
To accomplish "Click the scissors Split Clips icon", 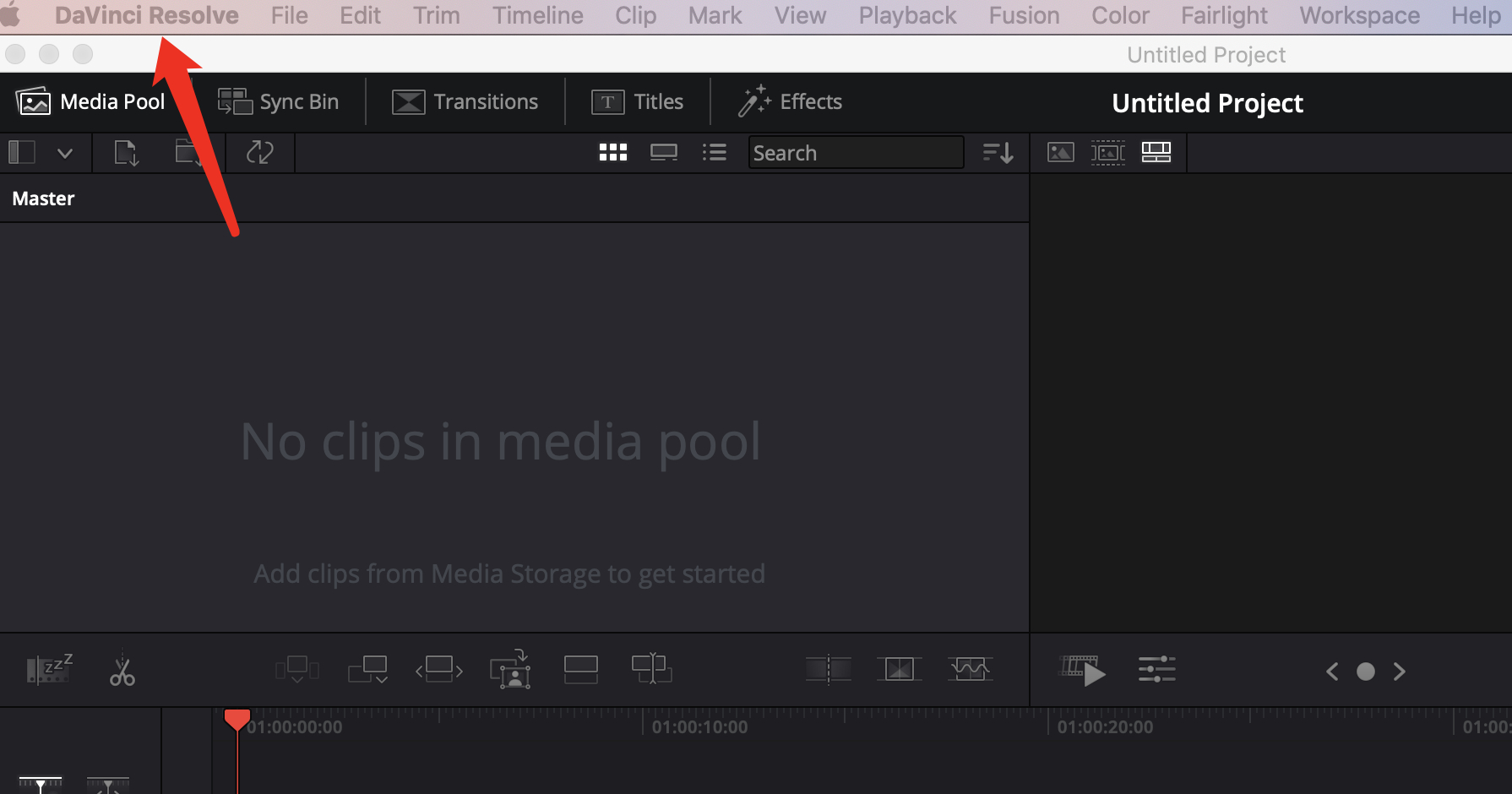I will [x=122, y=671].
